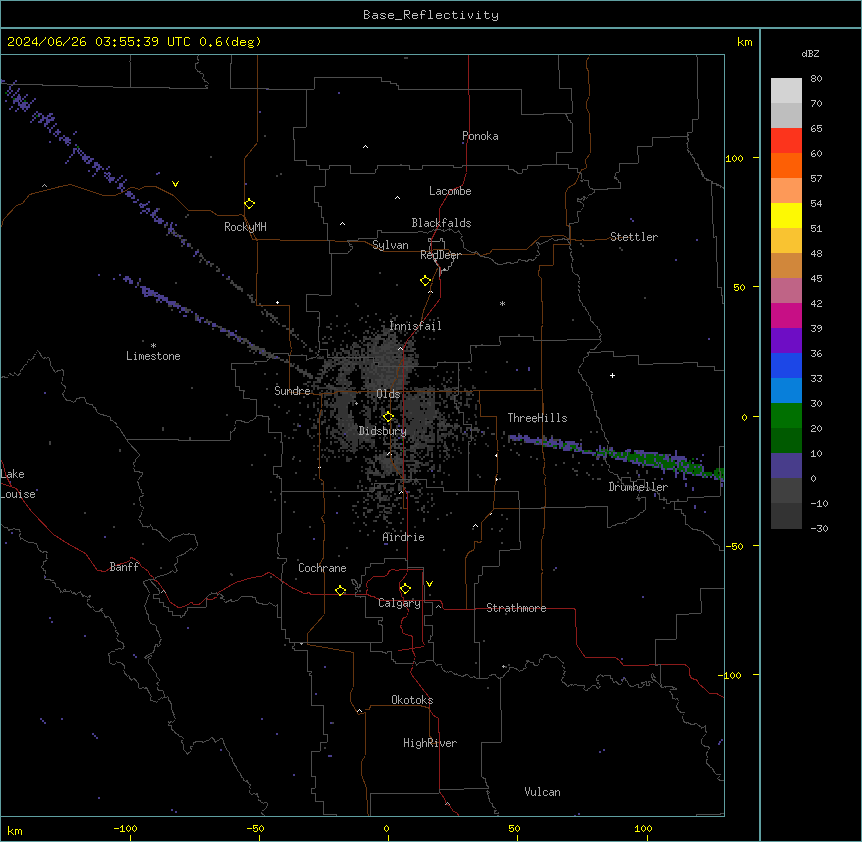This screenshot has width=862, height=842.
Task: Pick the red 65-60 dBZ legend swatch
Action: [x=786, y=141]
